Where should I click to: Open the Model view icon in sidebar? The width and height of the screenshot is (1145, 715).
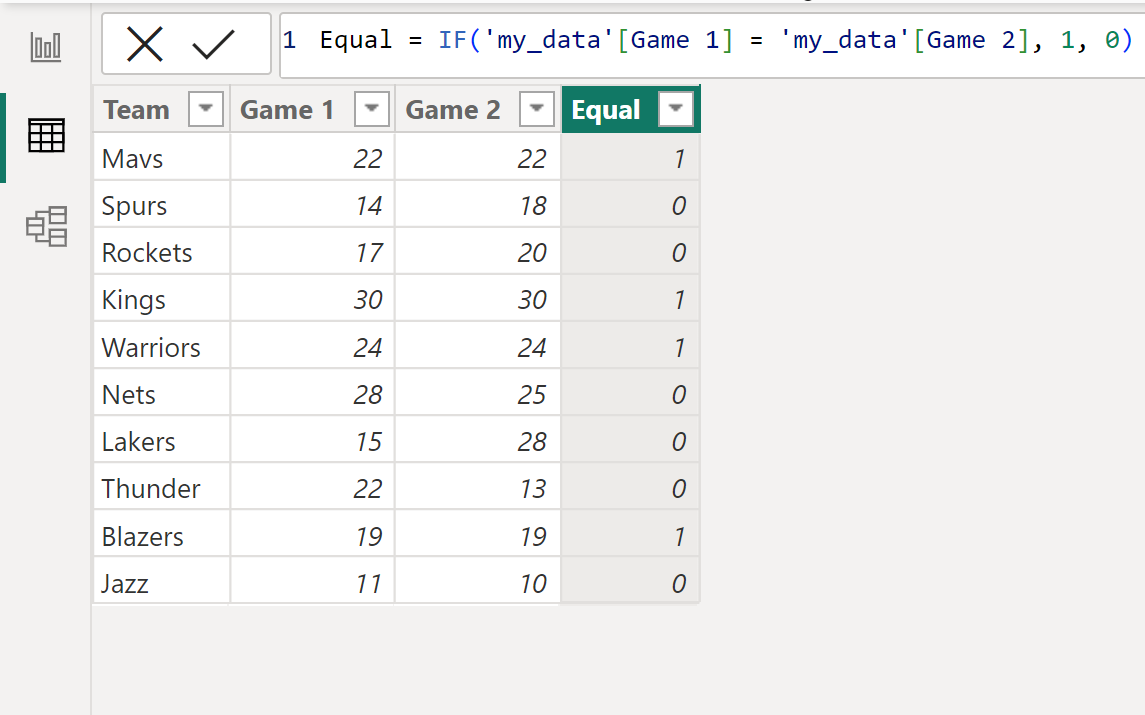(x=47, y=226)
